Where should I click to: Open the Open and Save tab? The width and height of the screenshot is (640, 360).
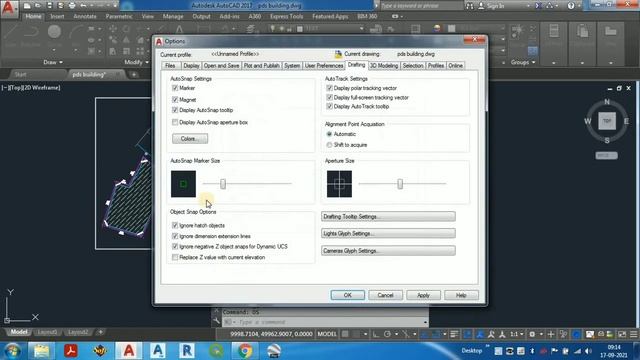(x=221, y=66)
